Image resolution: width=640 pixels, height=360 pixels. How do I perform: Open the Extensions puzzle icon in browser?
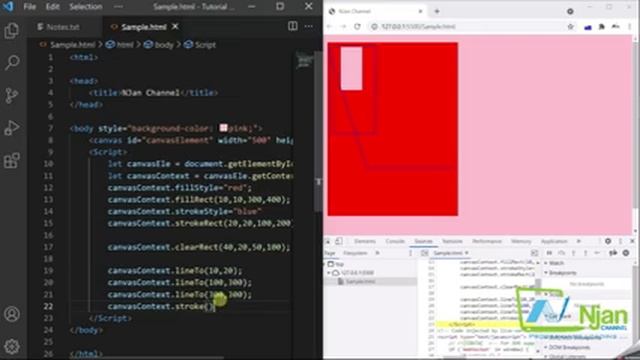tap(602, 27)
